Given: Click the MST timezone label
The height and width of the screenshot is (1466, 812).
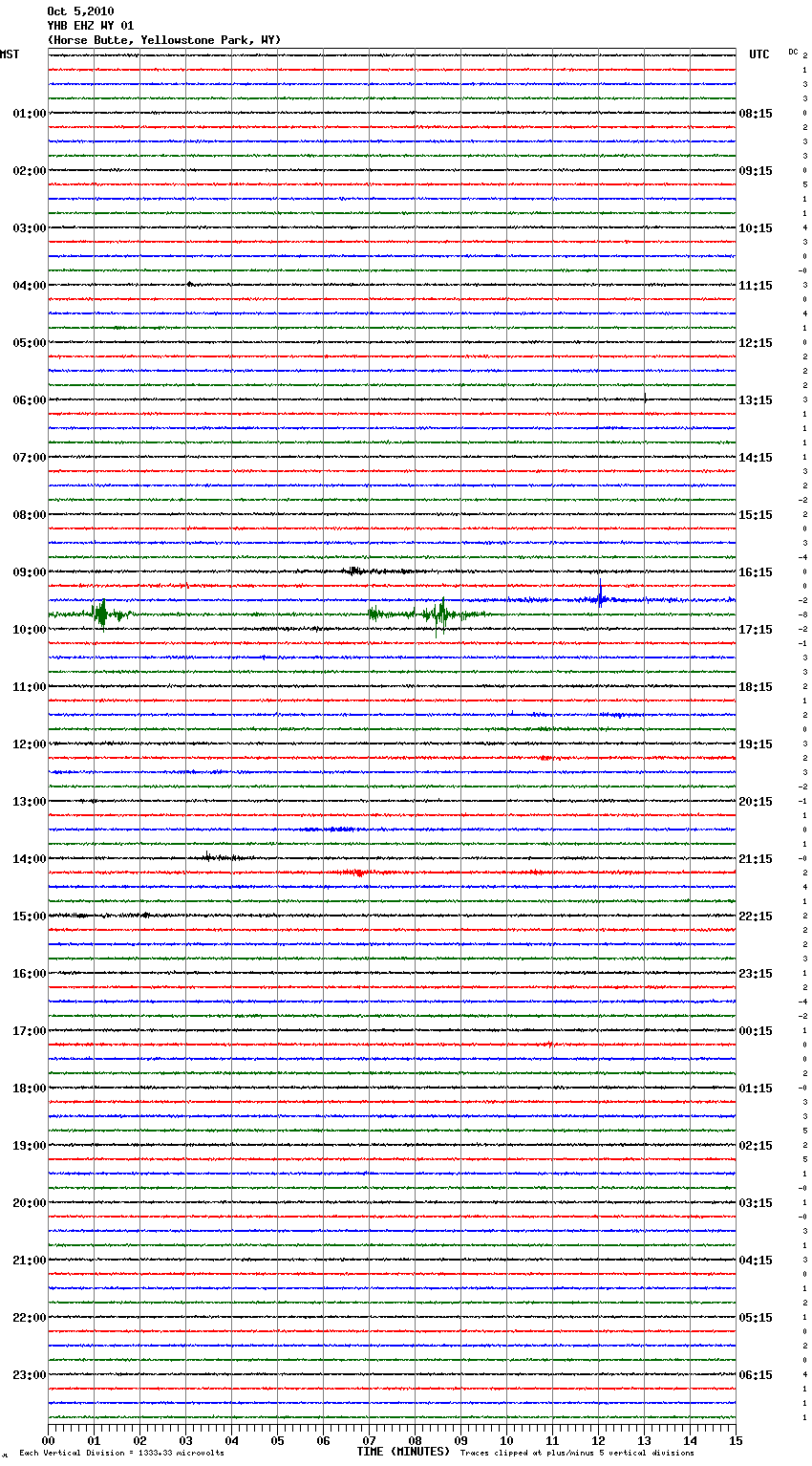Looking at the screenshot, I should 10,54.
